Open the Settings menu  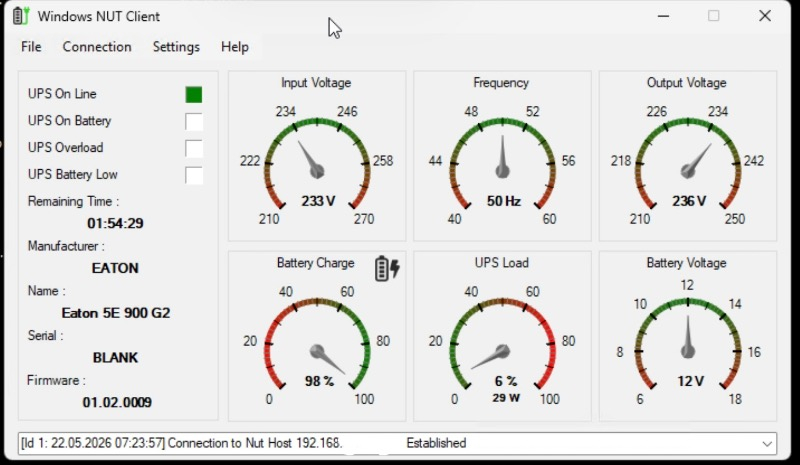[176, 47]
